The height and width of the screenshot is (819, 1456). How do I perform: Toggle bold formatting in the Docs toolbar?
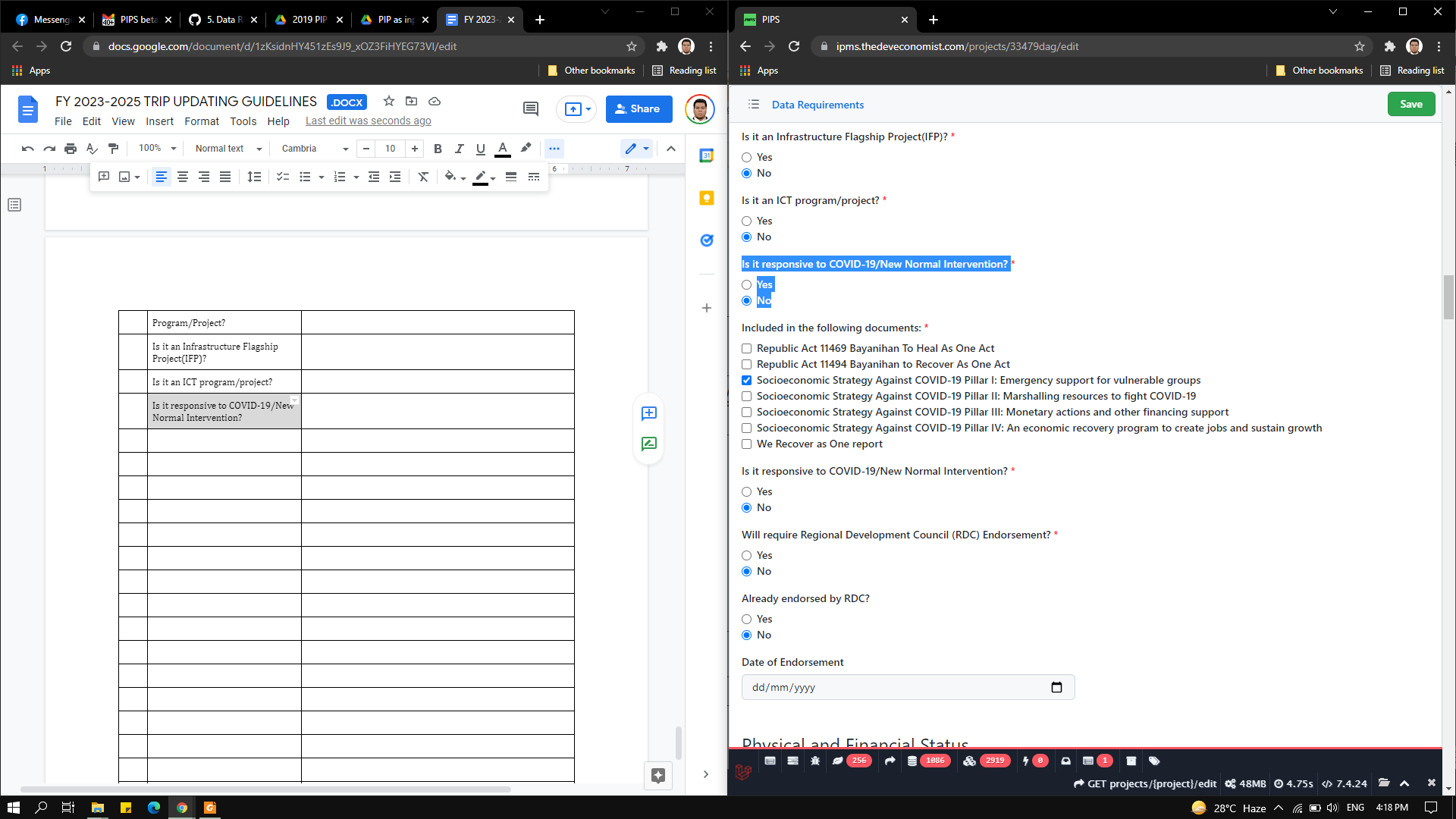pyautogui.click(x=438, y=149)
